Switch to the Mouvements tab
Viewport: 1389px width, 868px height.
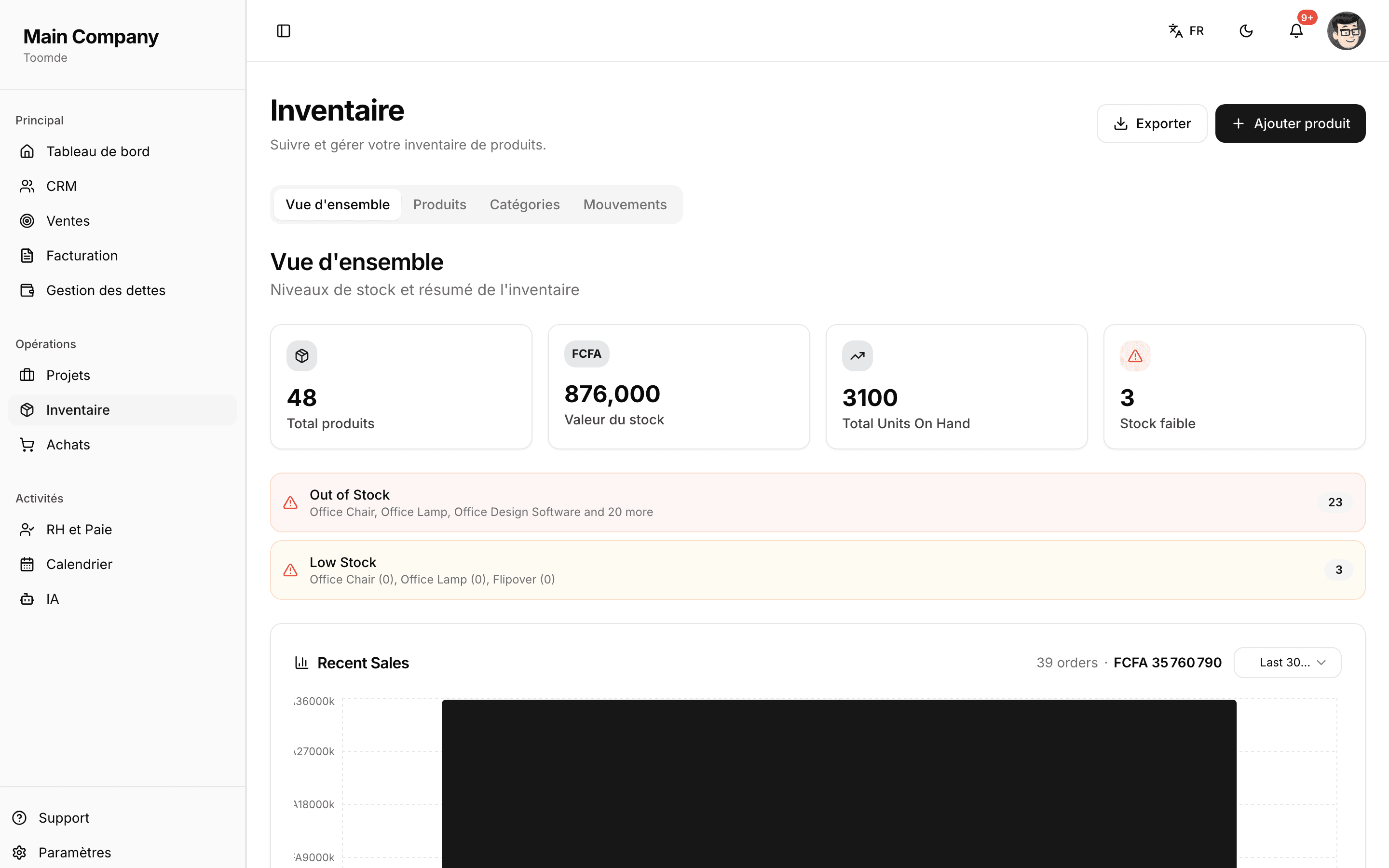pyautogui.click(x=625, y=204)
